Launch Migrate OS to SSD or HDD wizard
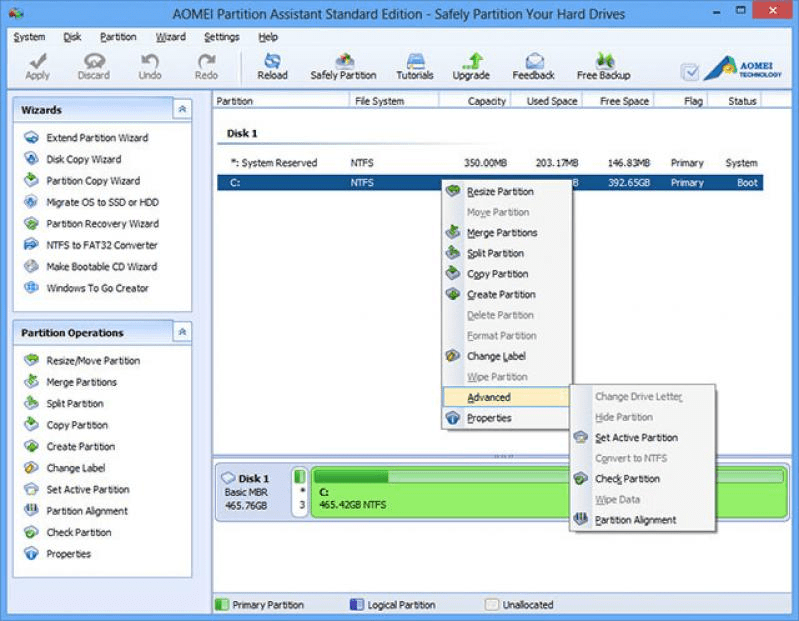The height and width of the screenshot is (621, 799). 102,202
